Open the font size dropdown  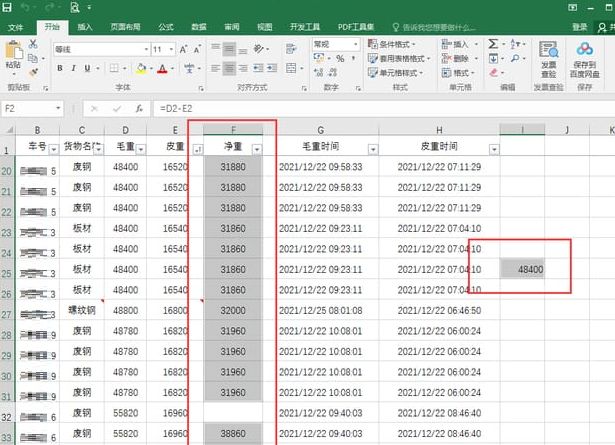pyautogui.click(x=171, y=49)
